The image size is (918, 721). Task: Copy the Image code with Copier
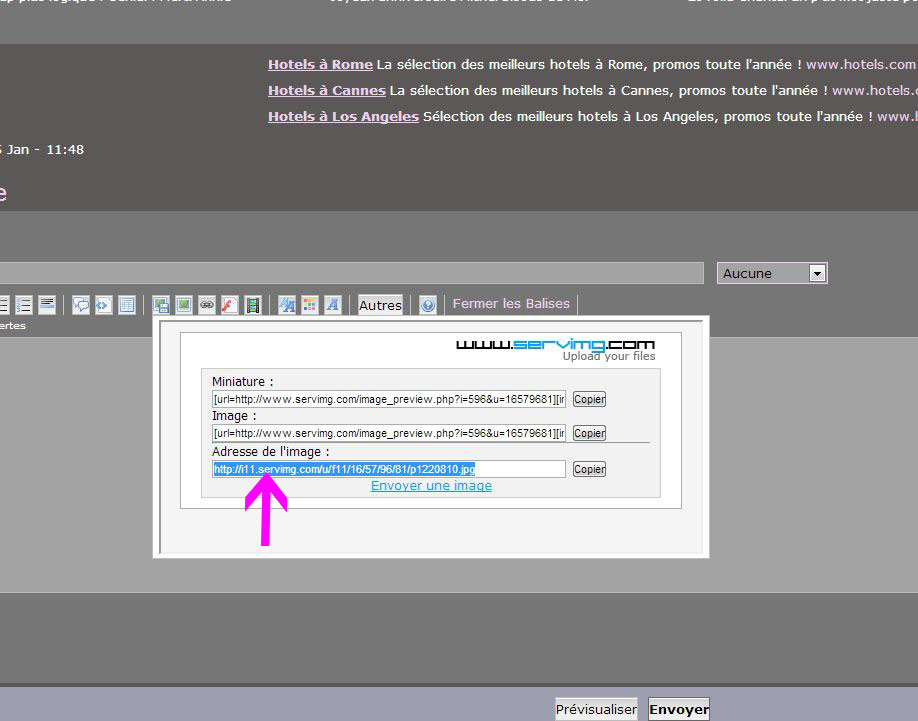click(589, 434)
